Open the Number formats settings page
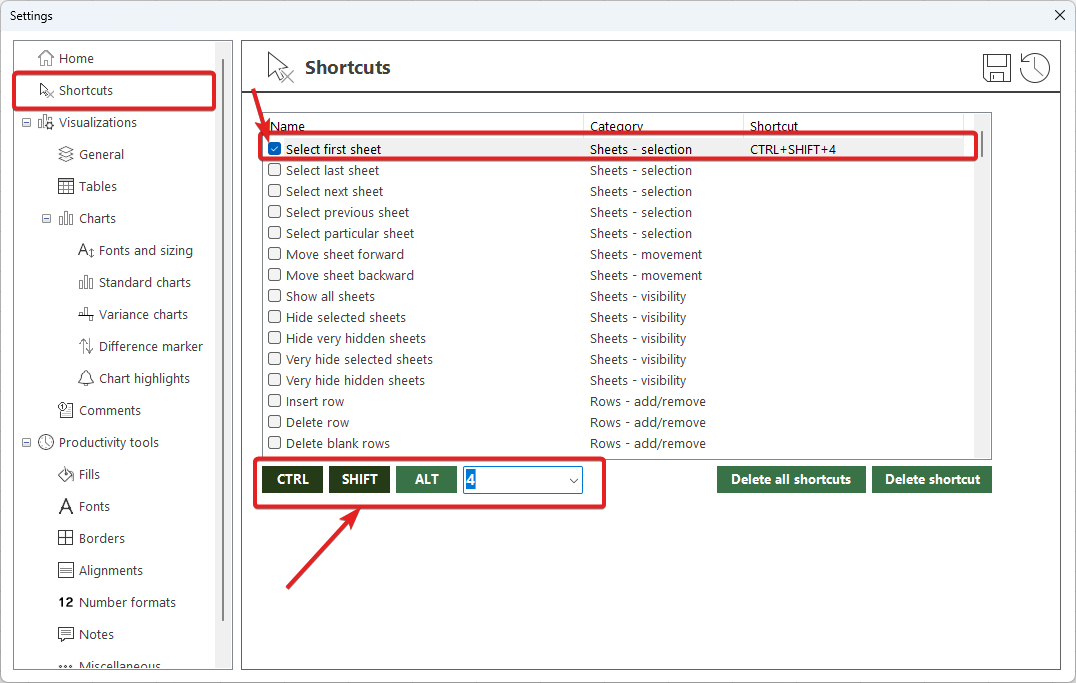This screenshot has width=1076, height=683. pyautogui.click(x=127, y=602)
